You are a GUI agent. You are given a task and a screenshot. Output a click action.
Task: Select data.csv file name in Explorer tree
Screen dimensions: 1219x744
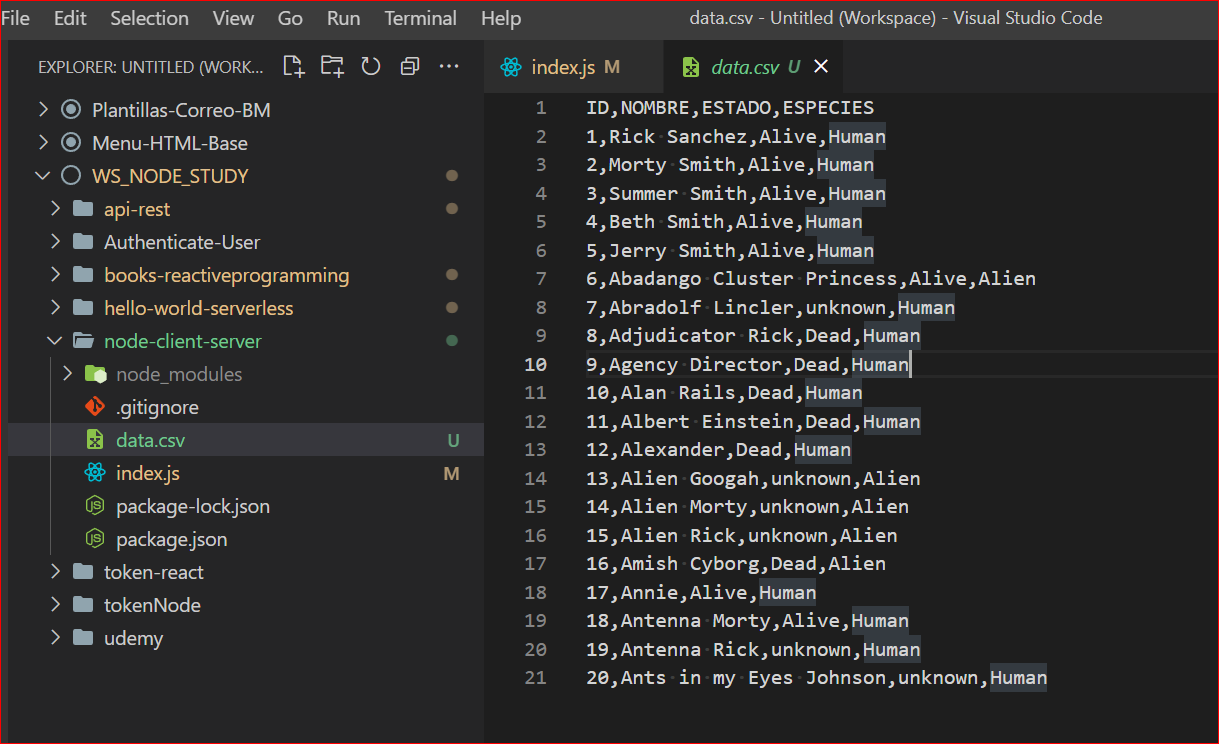point(150,440)
